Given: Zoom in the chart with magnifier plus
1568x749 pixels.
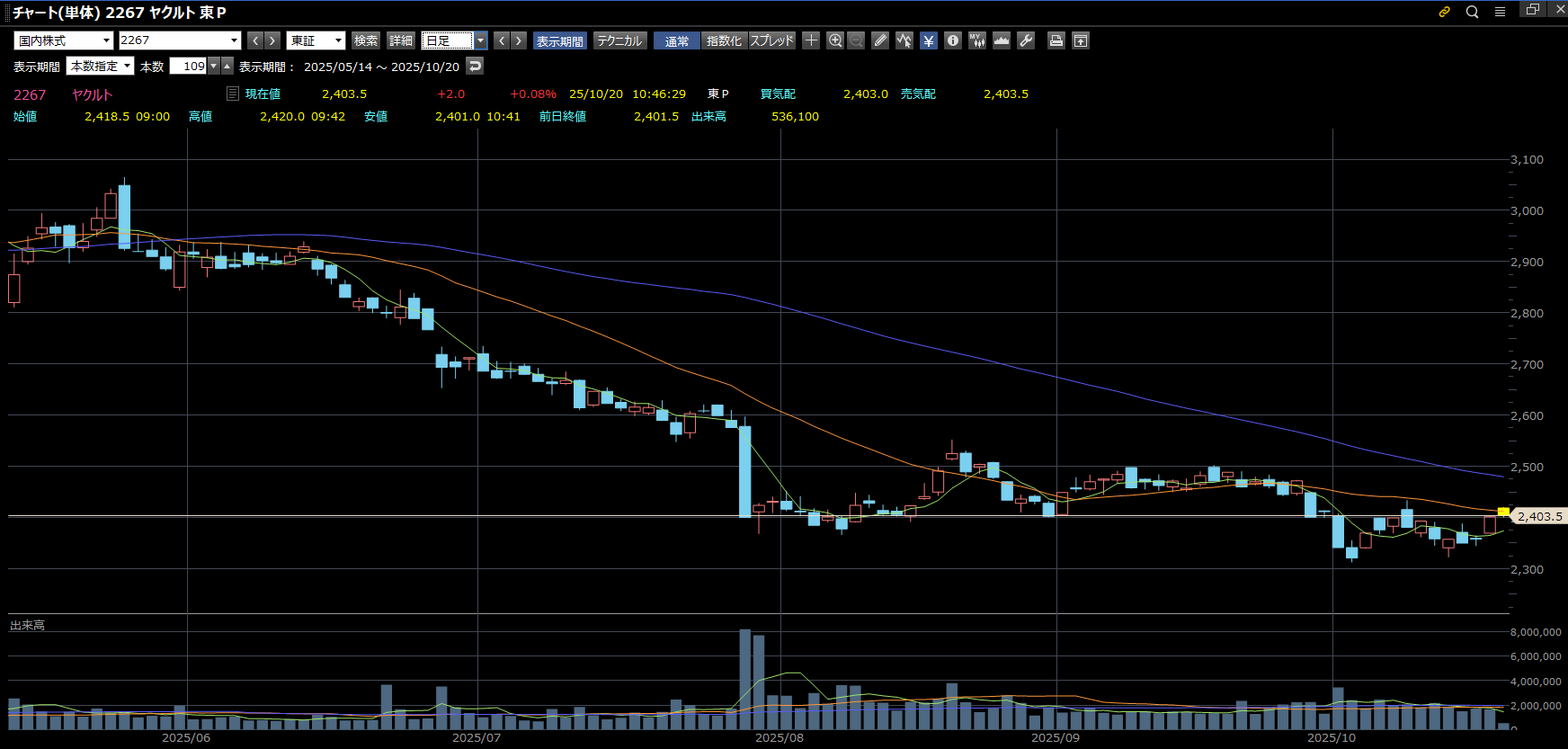Looking at the screenshot, I should (x=835, y=40).
